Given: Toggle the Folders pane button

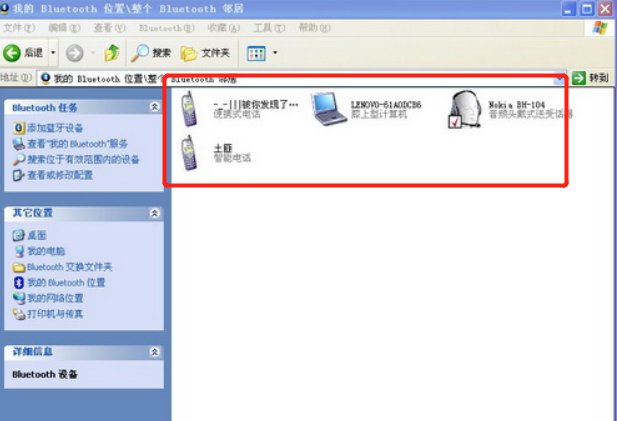Looking at the screenshot, I should [x=205, y=53].
